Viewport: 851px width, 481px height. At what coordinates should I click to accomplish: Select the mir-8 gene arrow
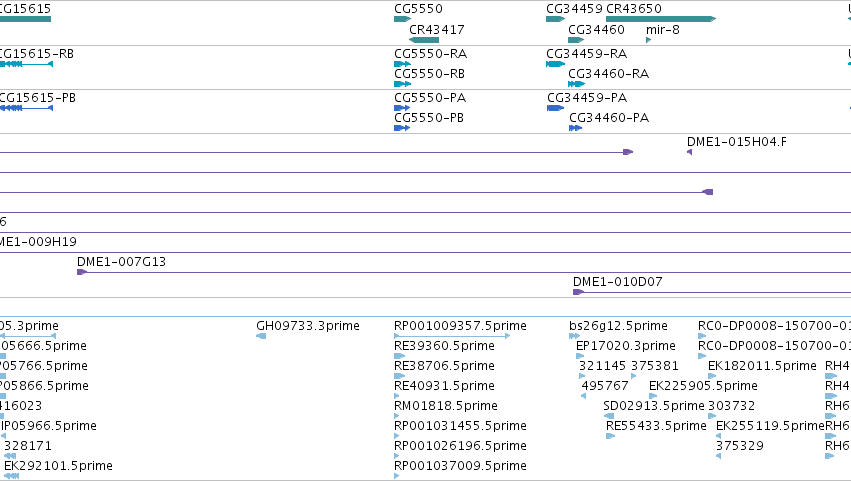tap(649, 40)
